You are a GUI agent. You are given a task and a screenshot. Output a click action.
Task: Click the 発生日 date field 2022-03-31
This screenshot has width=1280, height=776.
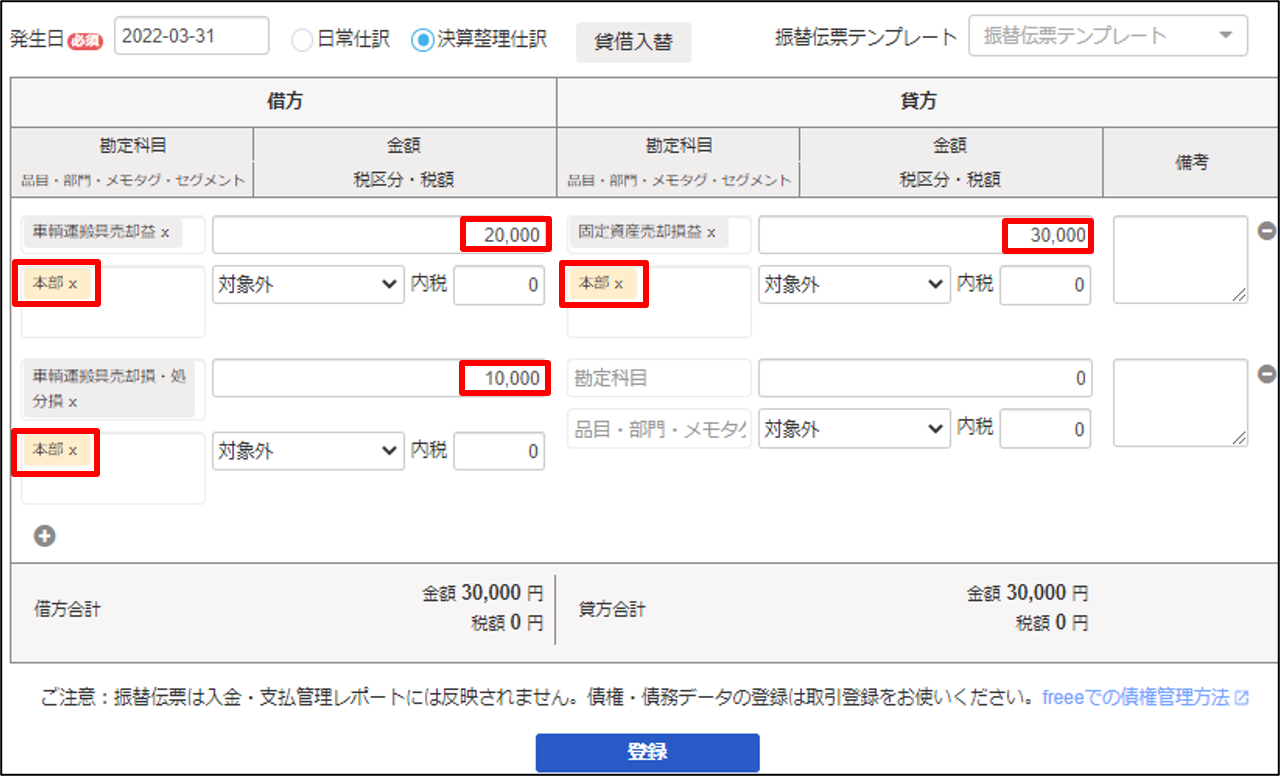point(192,36)
